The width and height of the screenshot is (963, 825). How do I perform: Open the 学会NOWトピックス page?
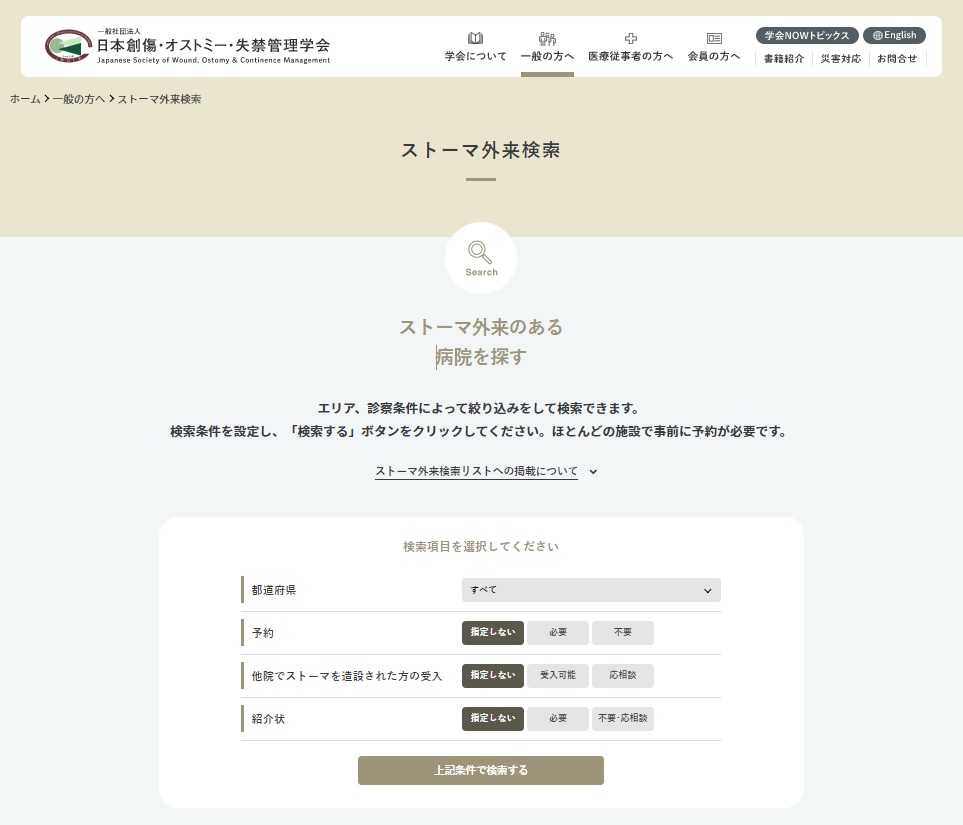[807, 35]
